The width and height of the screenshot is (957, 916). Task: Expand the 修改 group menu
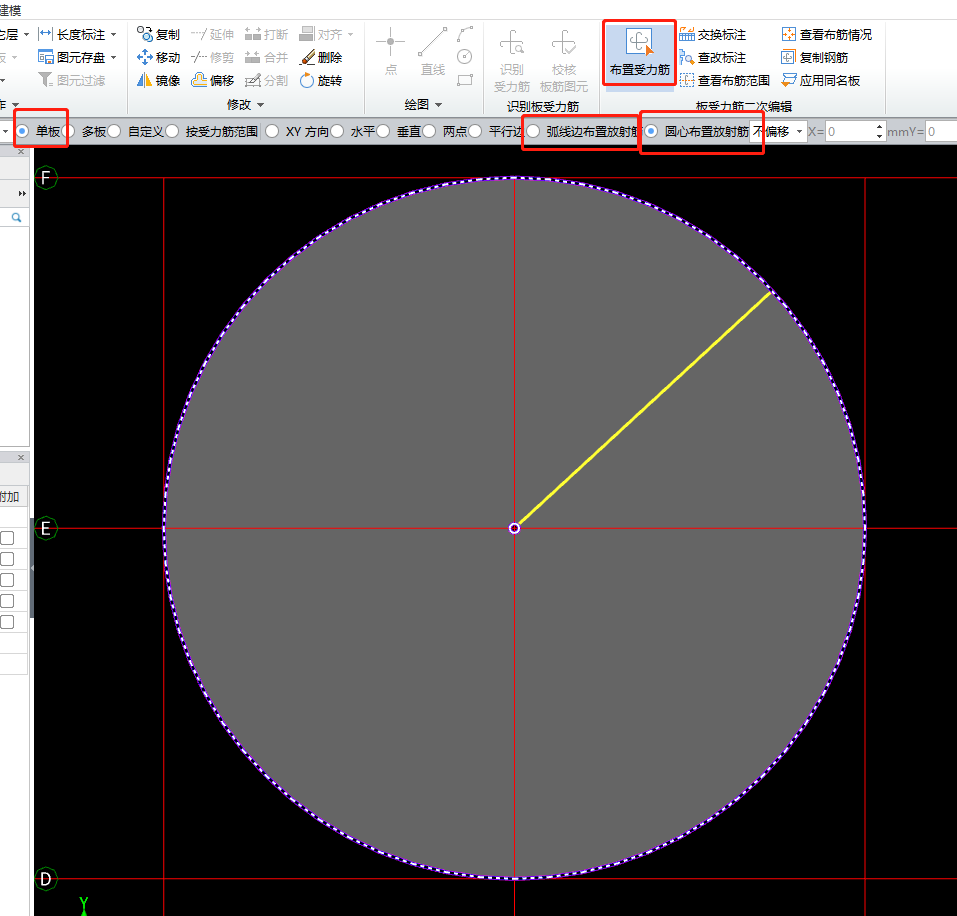click(246, 105)
